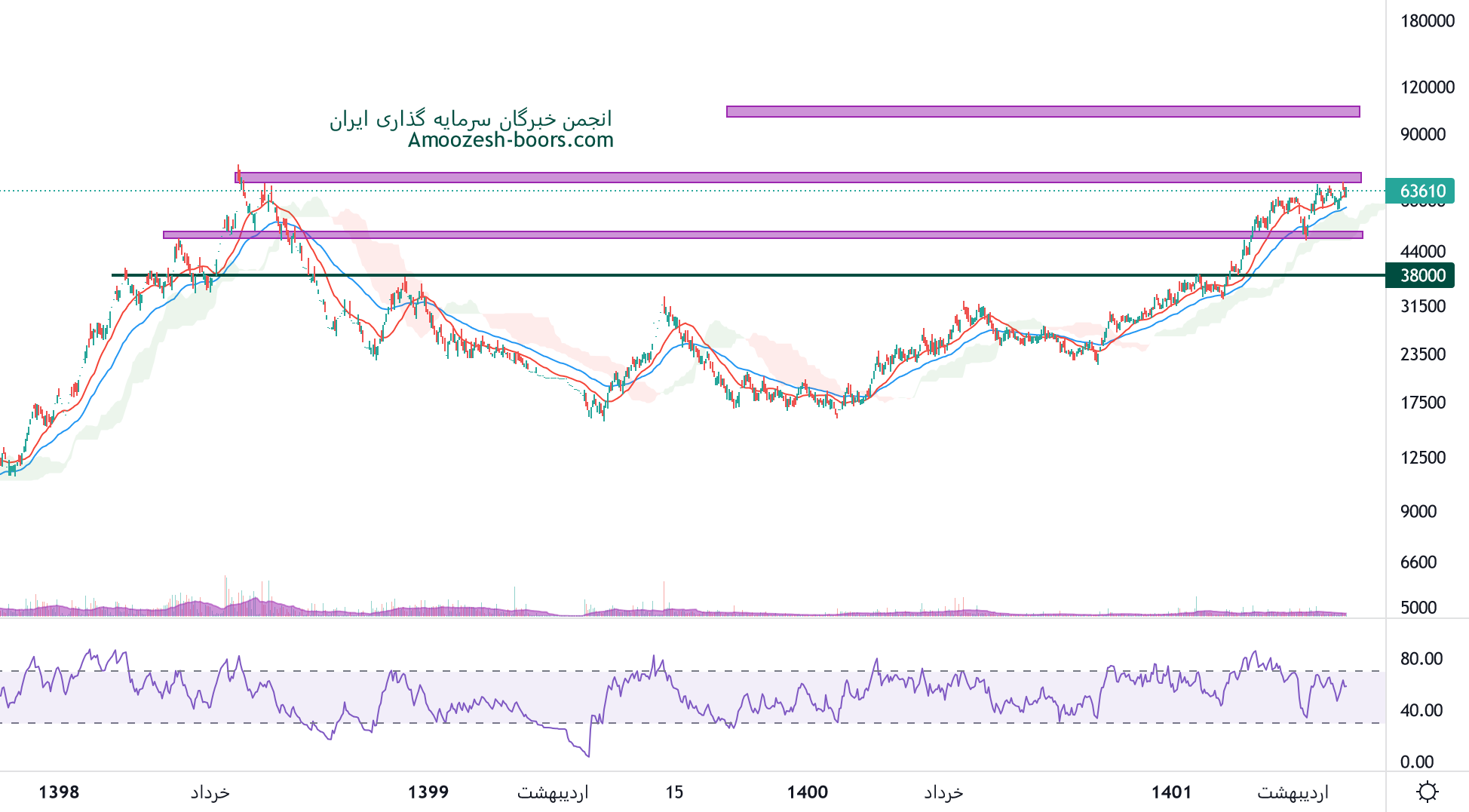Click the 1398 time axis label
This screenshot has width=1469, height=812.
59,792
